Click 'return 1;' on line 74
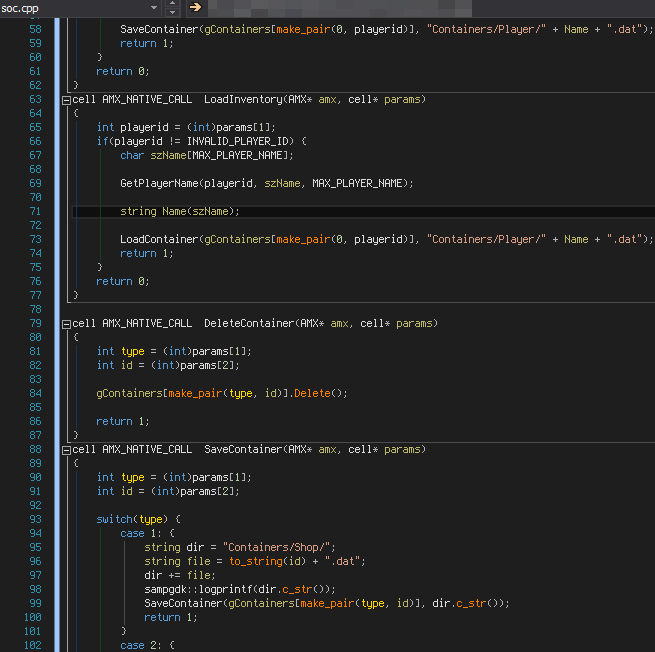The image size is (655, 652). [x=146, y=254]
